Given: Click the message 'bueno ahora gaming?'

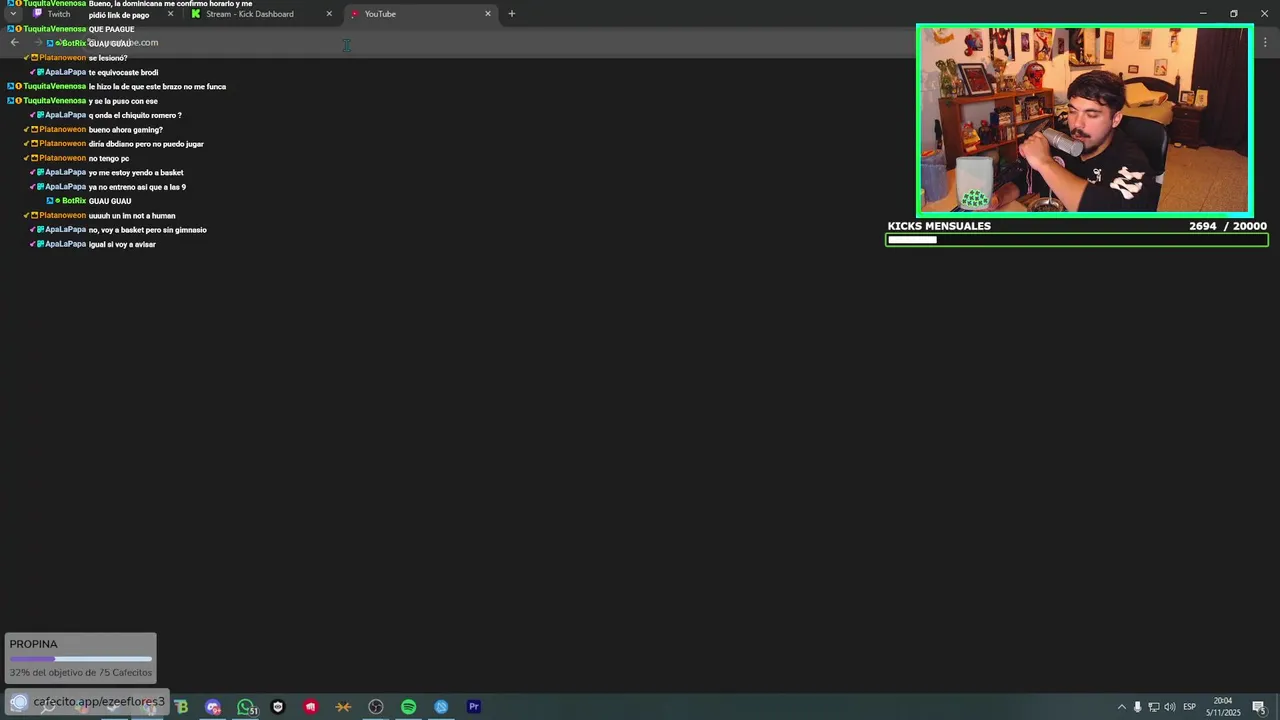Looking at the screenshot, I should pos(125,130).
